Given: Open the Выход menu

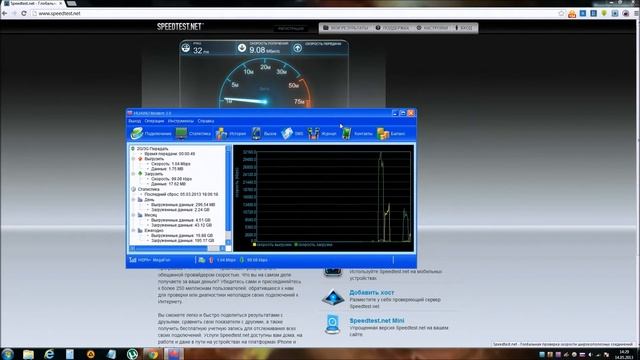Looking at the screenshot, I should 134,121.
